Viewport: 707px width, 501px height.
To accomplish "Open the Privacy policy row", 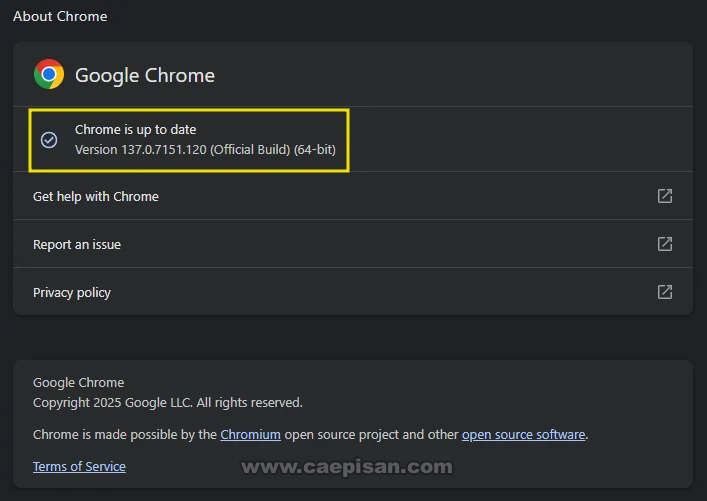I will coord(353,292).
